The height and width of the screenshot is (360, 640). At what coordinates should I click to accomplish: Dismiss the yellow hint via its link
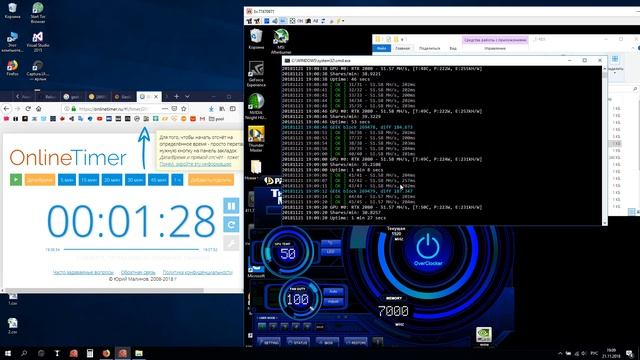tap(195, 164)
